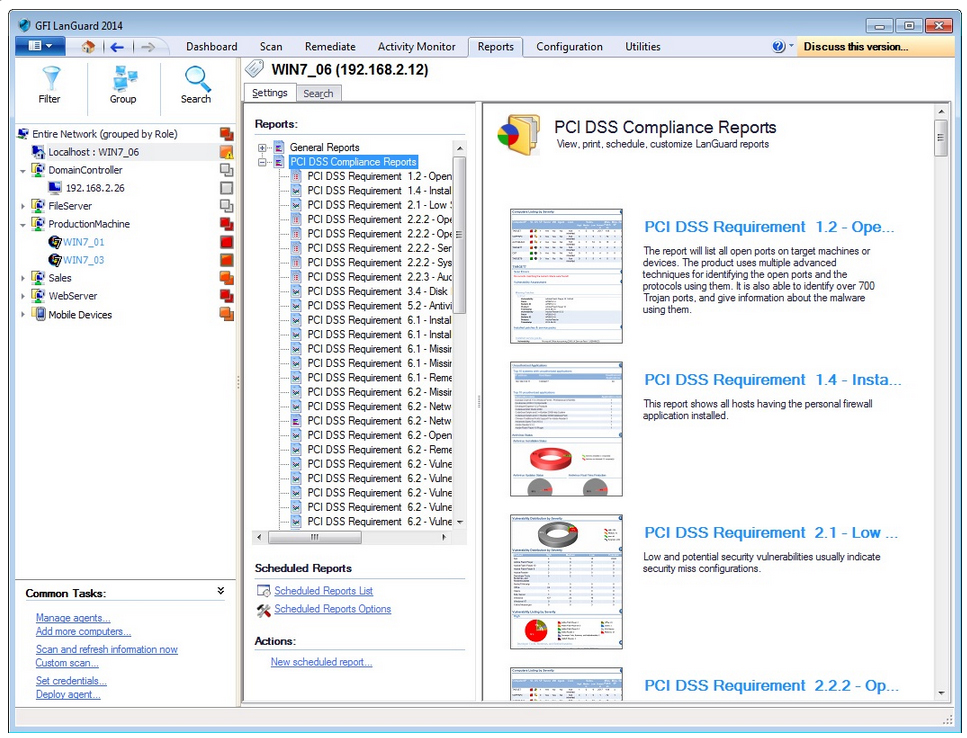This screenshot has height=738, width=967.
Task: Click Manage agents link
Action: pyautogui.click(x=73, y=618)
